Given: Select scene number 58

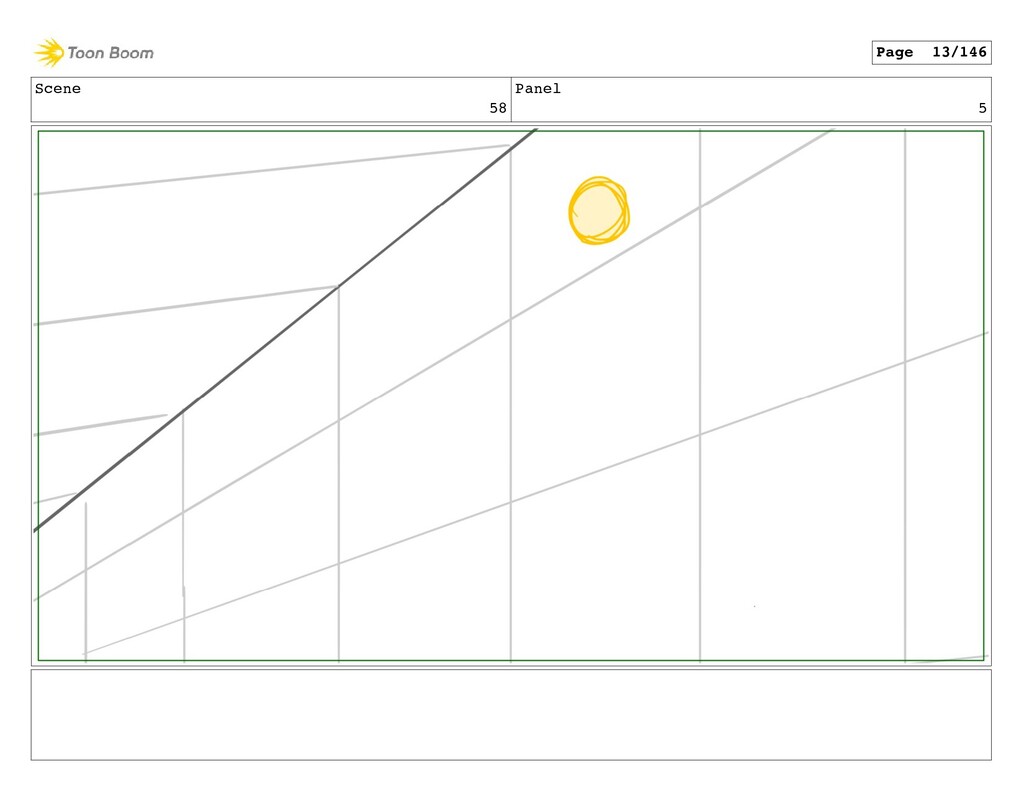Looking at the screenshot, I should tap(498, 108).
